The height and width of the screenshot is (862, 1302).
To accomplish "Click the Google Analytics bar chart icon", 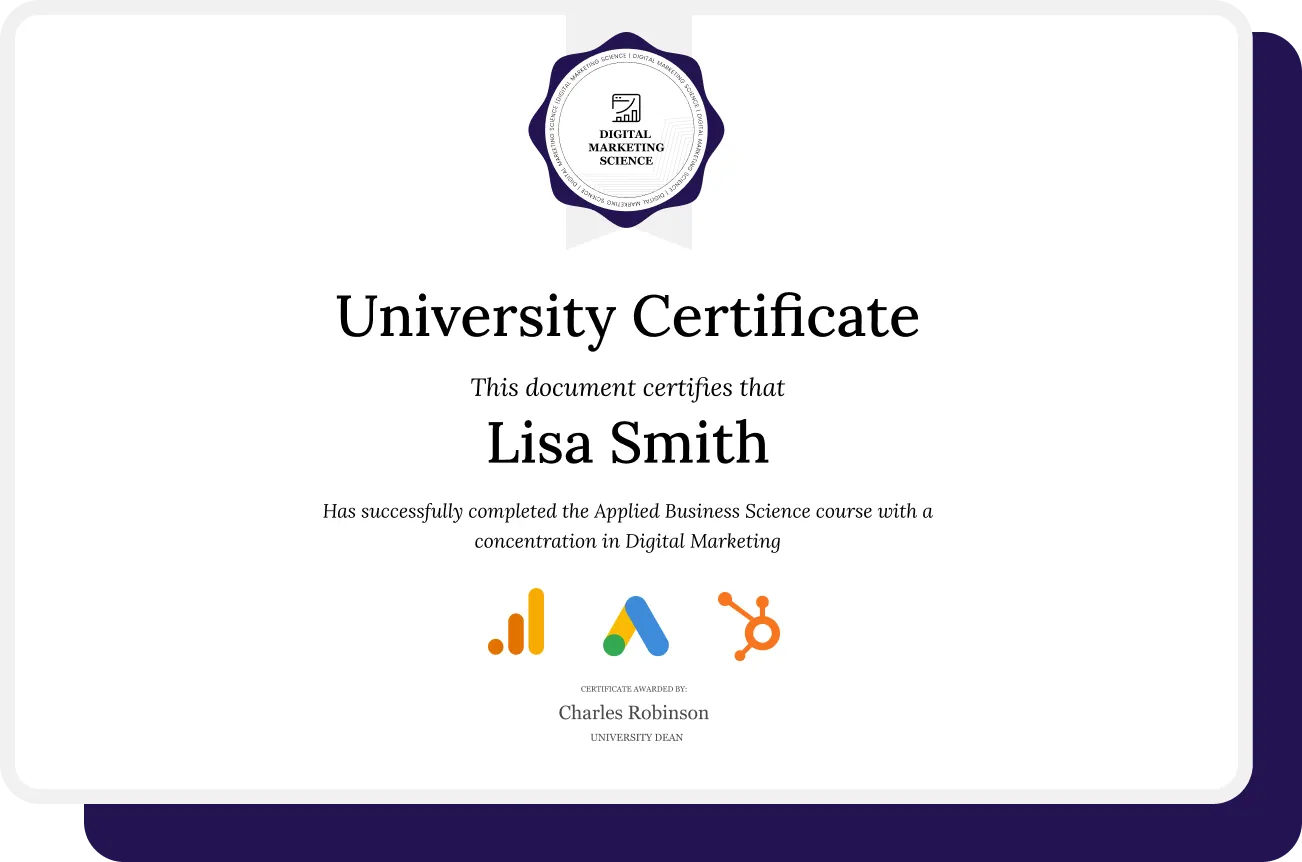I will [517, 623].
